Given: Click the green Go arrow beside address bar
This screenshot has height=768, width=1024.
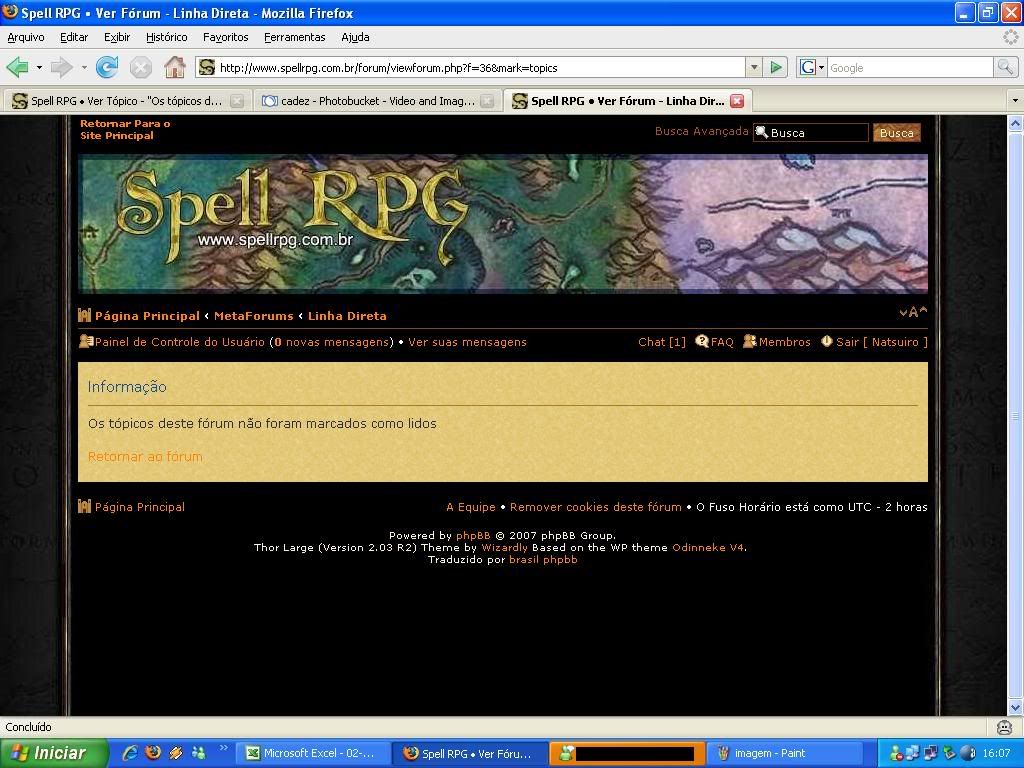Looking at the screenshot, I should pyautogui.click(x=776, y=67).
